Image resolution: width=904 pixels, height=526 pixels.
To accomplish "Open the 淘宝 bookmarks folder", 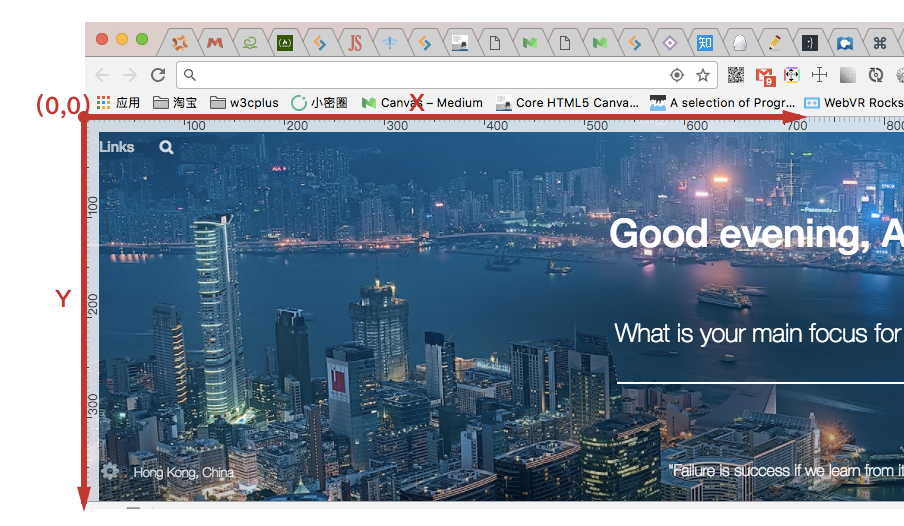I will 175,103.
